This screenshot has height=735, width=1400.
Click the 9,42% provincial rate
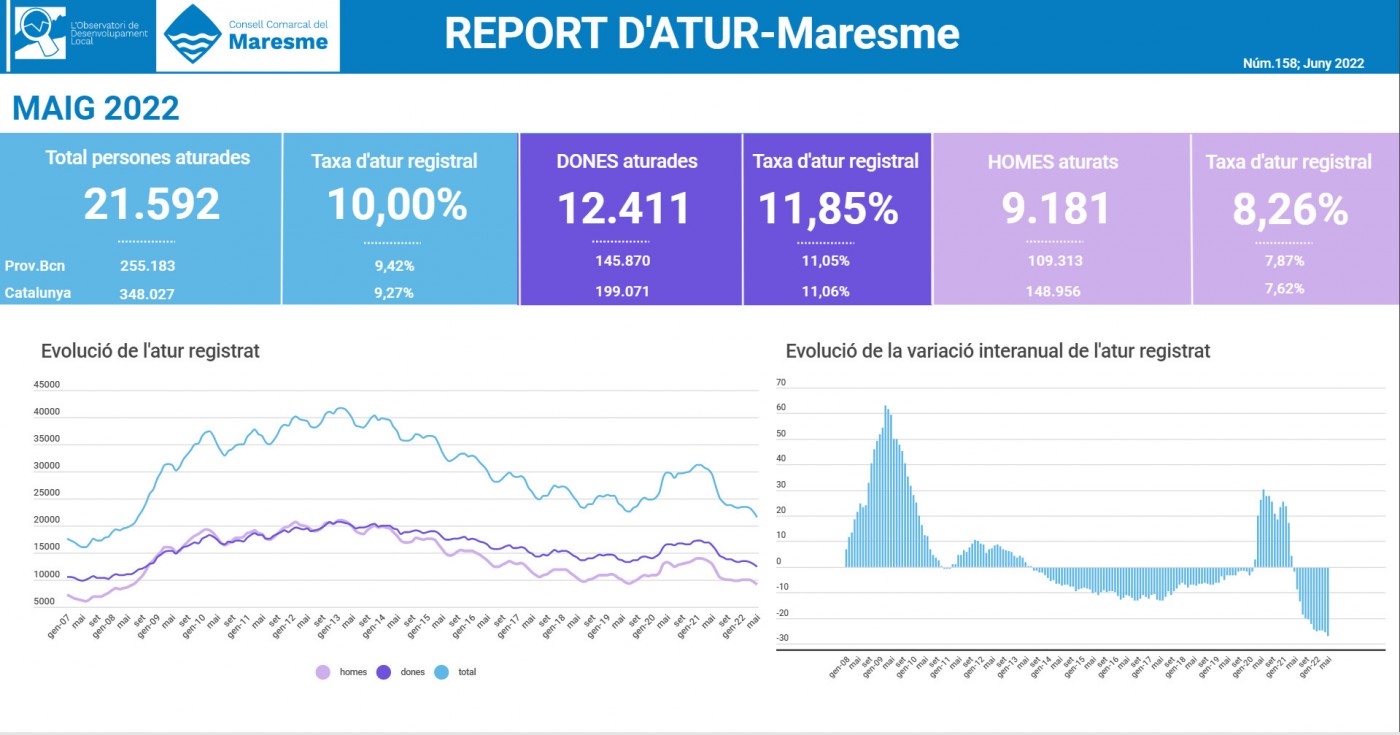(395, 266)
